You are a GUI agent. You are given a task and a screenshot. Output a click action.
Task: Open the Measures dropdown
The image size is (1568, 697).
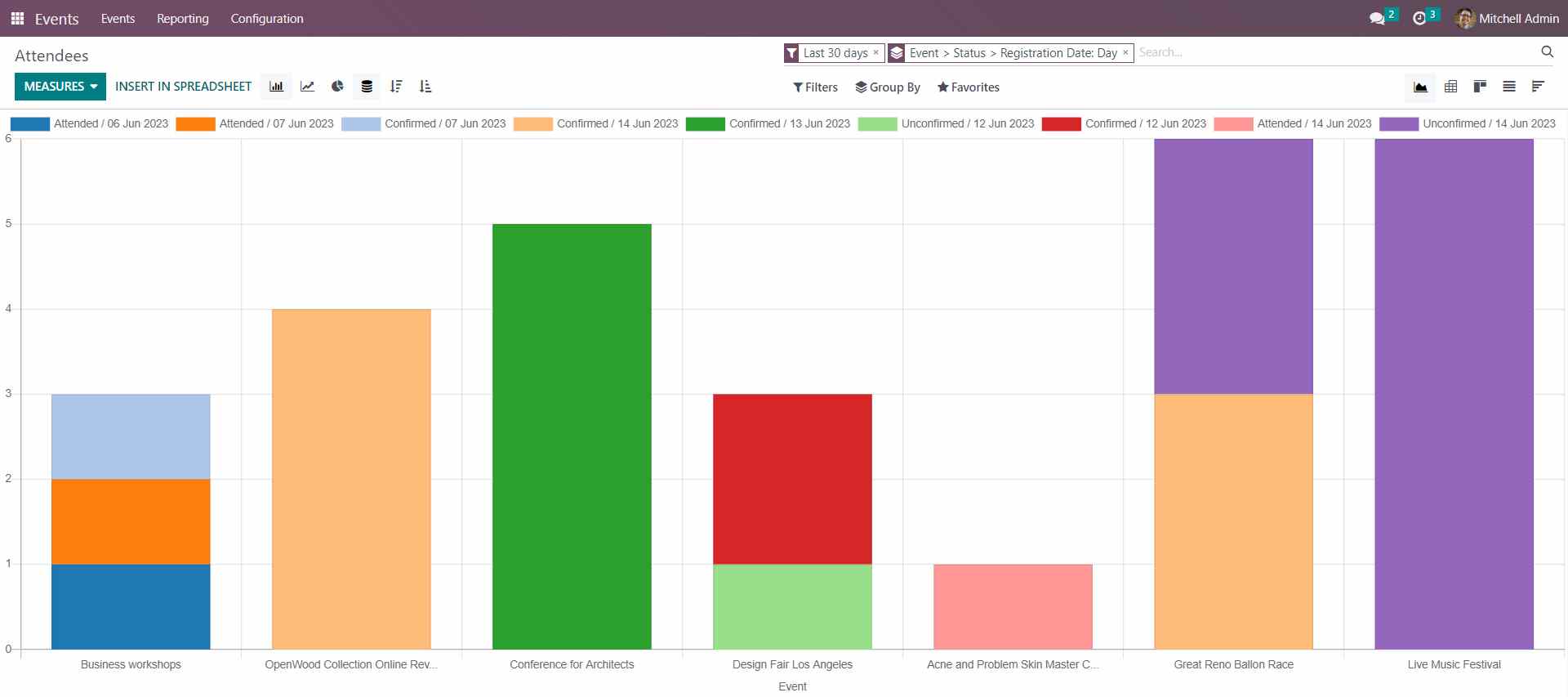pyautogui.click(x=60, y=87)
